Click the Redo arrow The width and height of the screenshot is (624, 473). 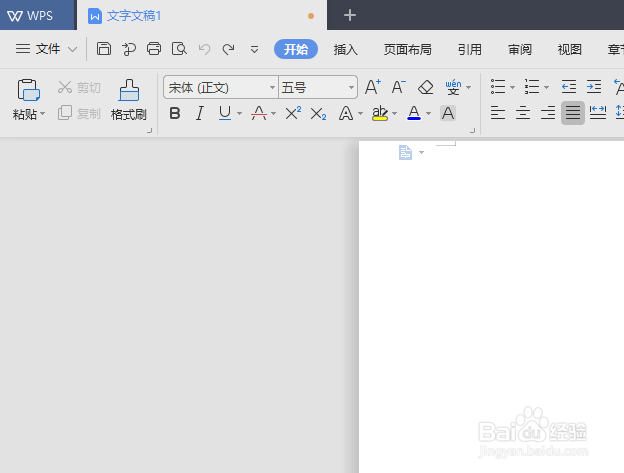tap(228, 49)
